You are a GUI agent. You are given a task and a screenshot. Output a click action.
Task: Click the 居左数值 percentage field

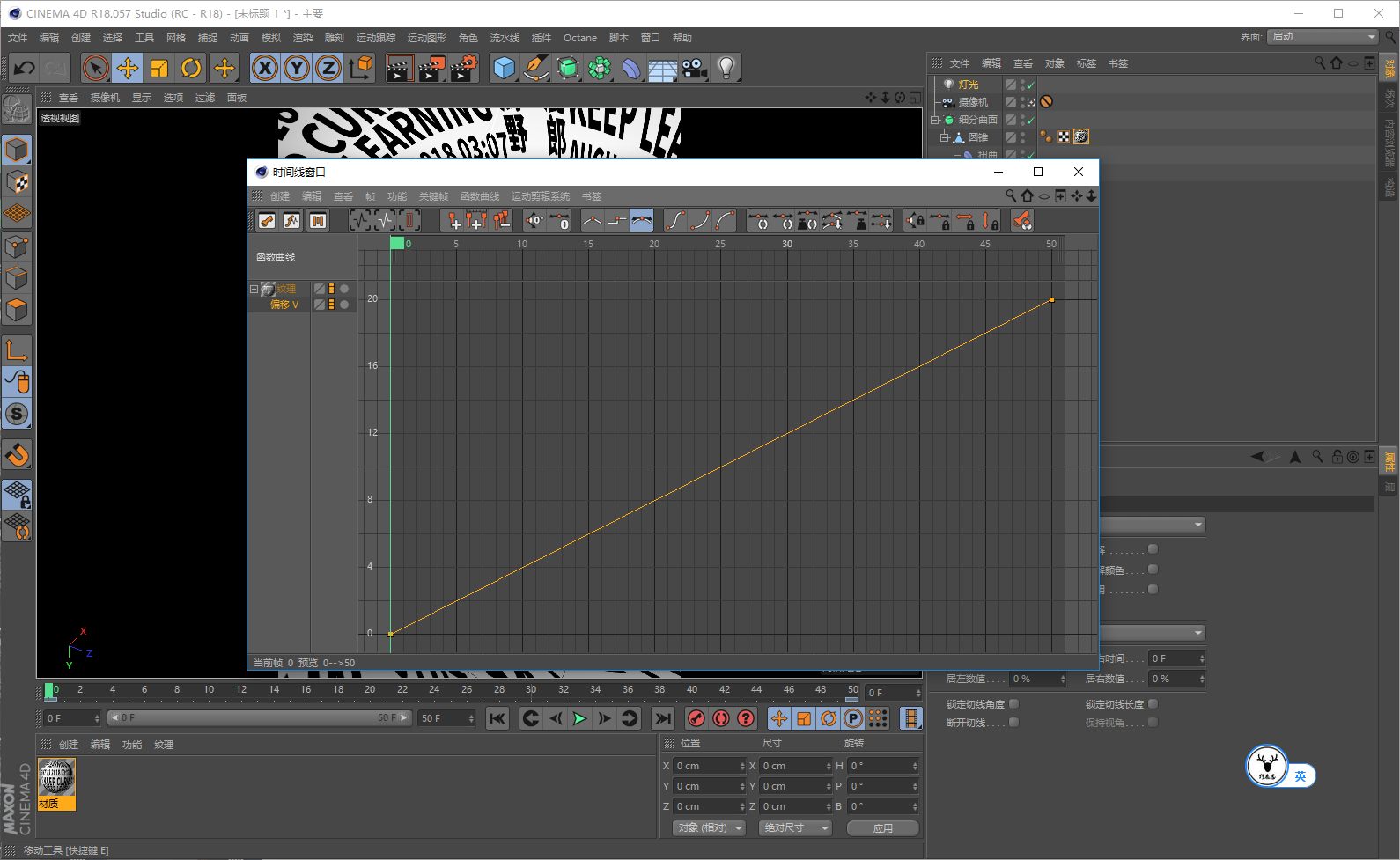(1037, 679)
